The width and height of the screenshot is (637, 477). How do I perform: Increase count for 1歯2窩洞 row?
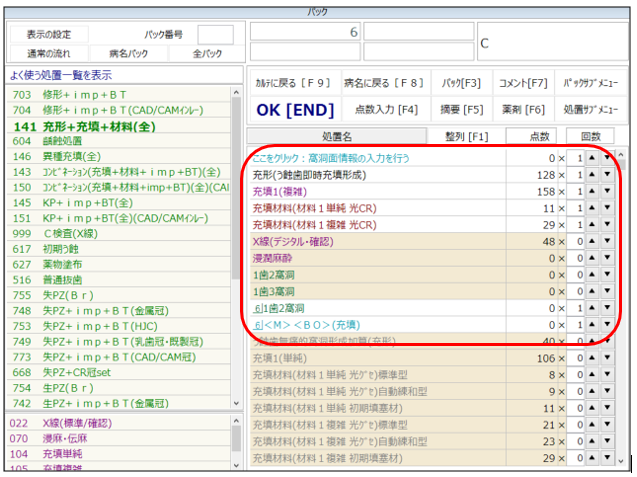click(591, 274)
